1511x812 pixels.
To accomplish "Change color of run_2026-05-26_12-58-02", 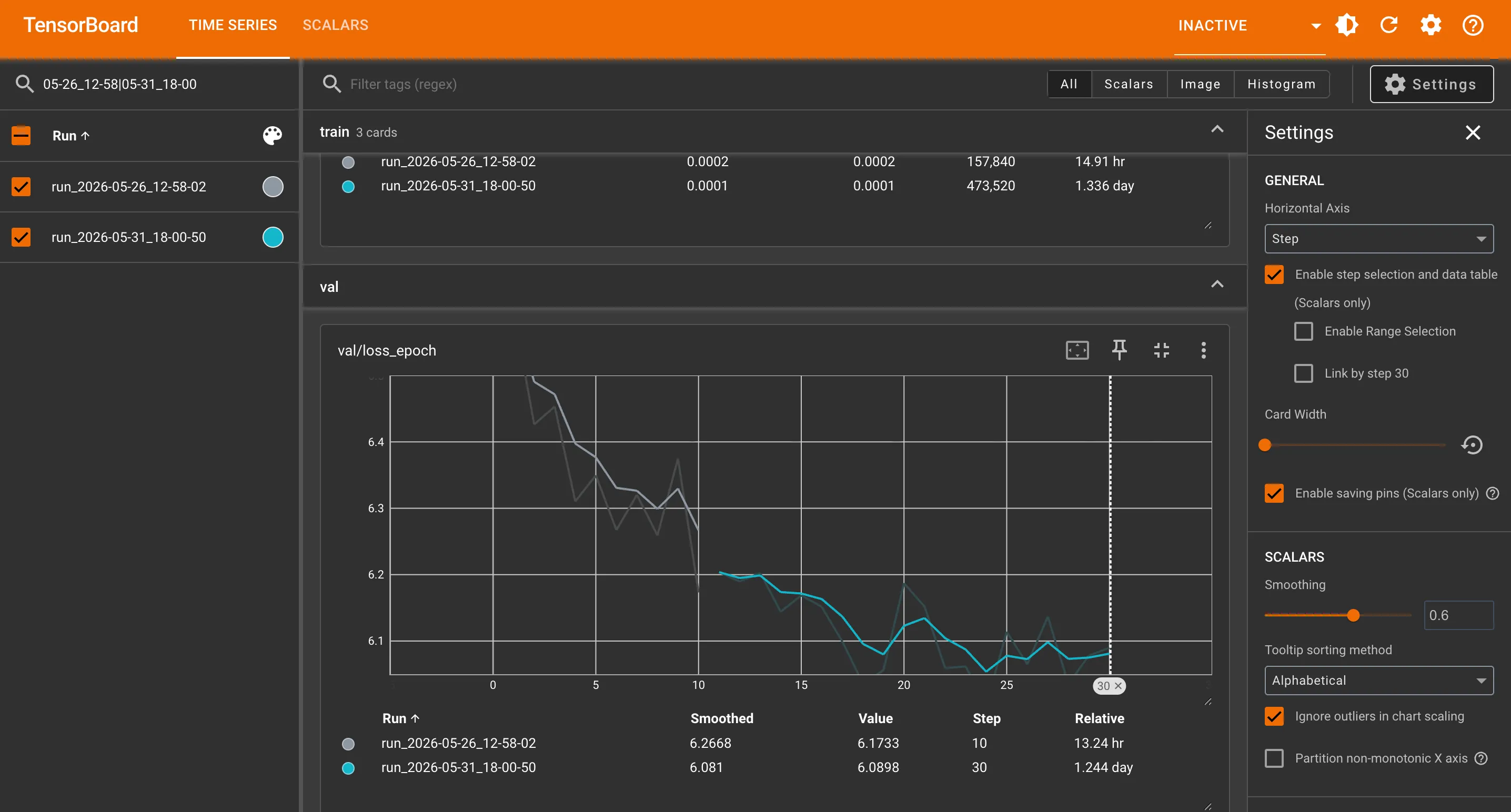I will point(272,187).
